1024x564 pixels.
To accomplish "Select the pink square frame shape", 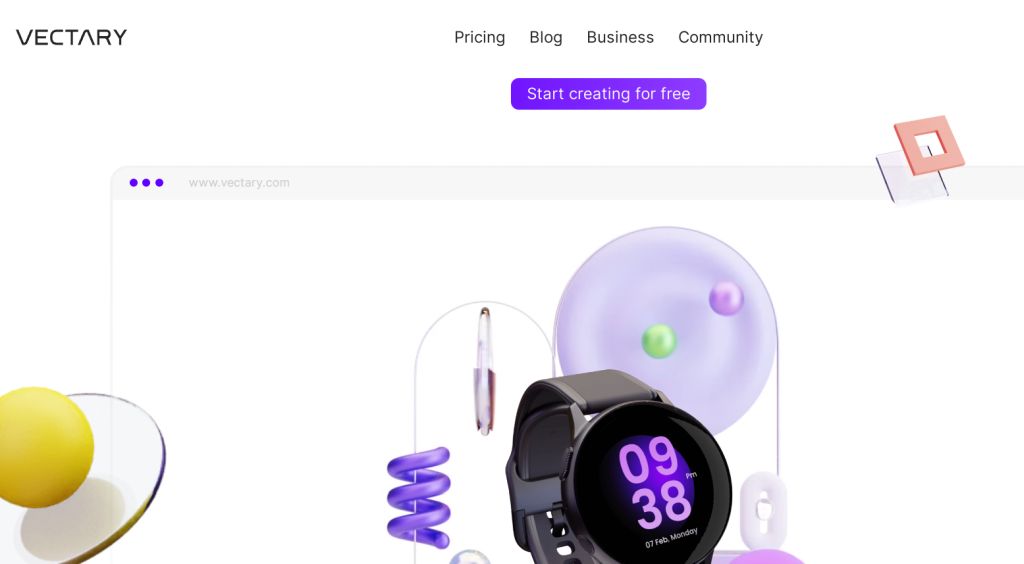I will tap(929, 145).
